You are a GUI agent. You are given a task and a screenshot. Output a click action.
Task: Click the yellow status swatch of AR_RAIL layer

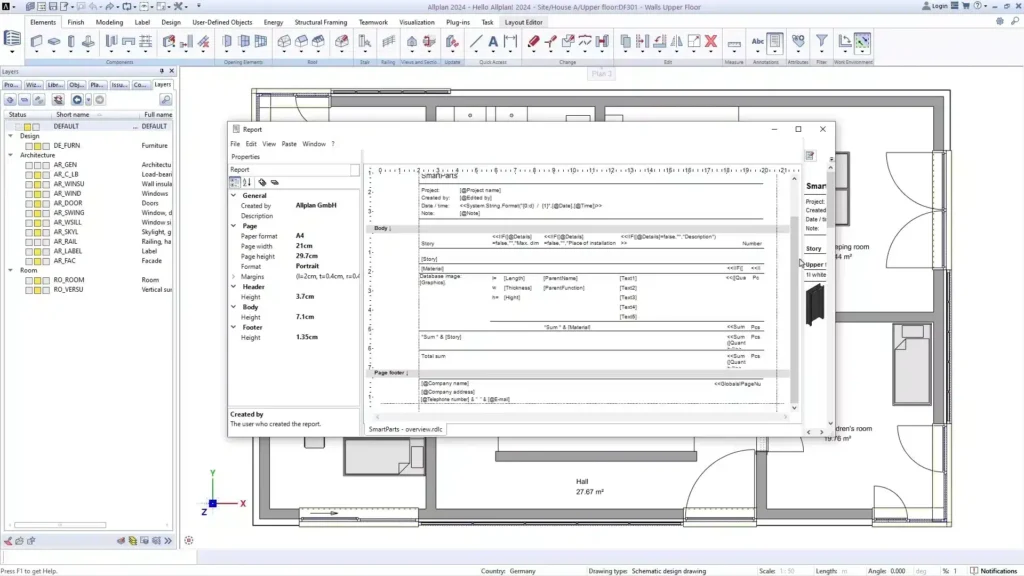coord(36,242)
